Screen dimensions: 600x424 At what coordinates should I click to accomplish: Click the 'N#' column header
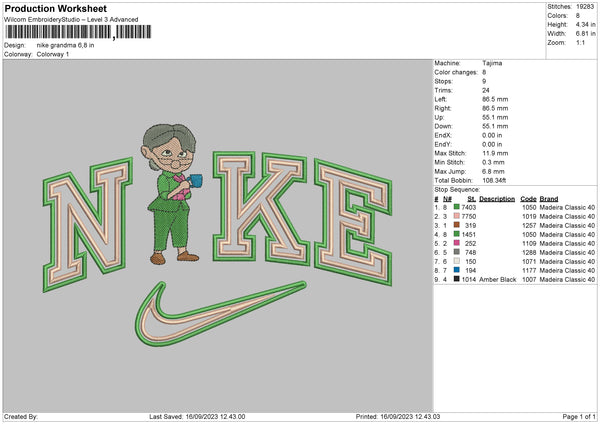(447, 199)
